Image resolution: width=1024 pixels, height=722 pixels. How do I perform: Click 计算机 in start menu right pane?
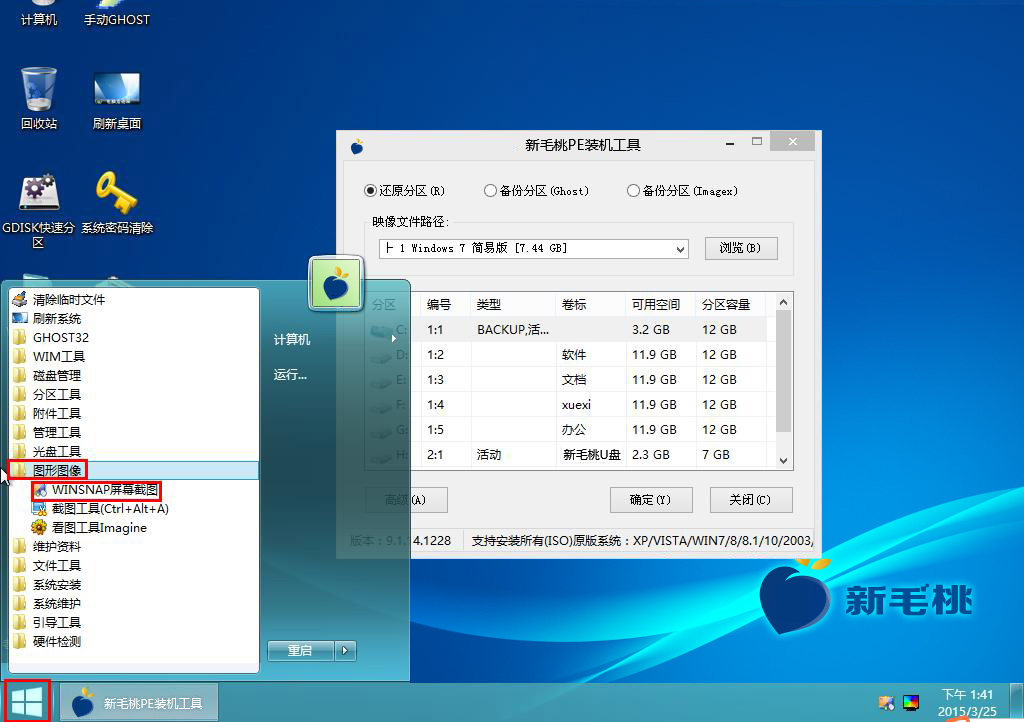tap(292, 339)
